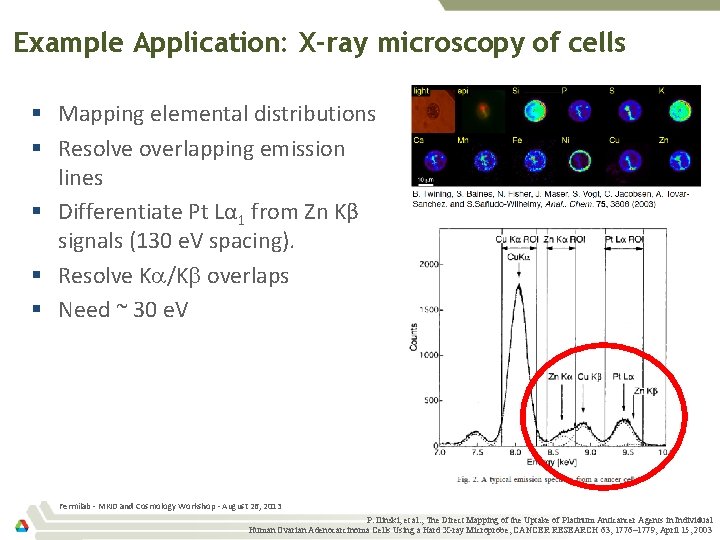Click the 'Resolve Kα/Kβ overlaps' bullet
720x540 pixels.
[x=174, y=276]
